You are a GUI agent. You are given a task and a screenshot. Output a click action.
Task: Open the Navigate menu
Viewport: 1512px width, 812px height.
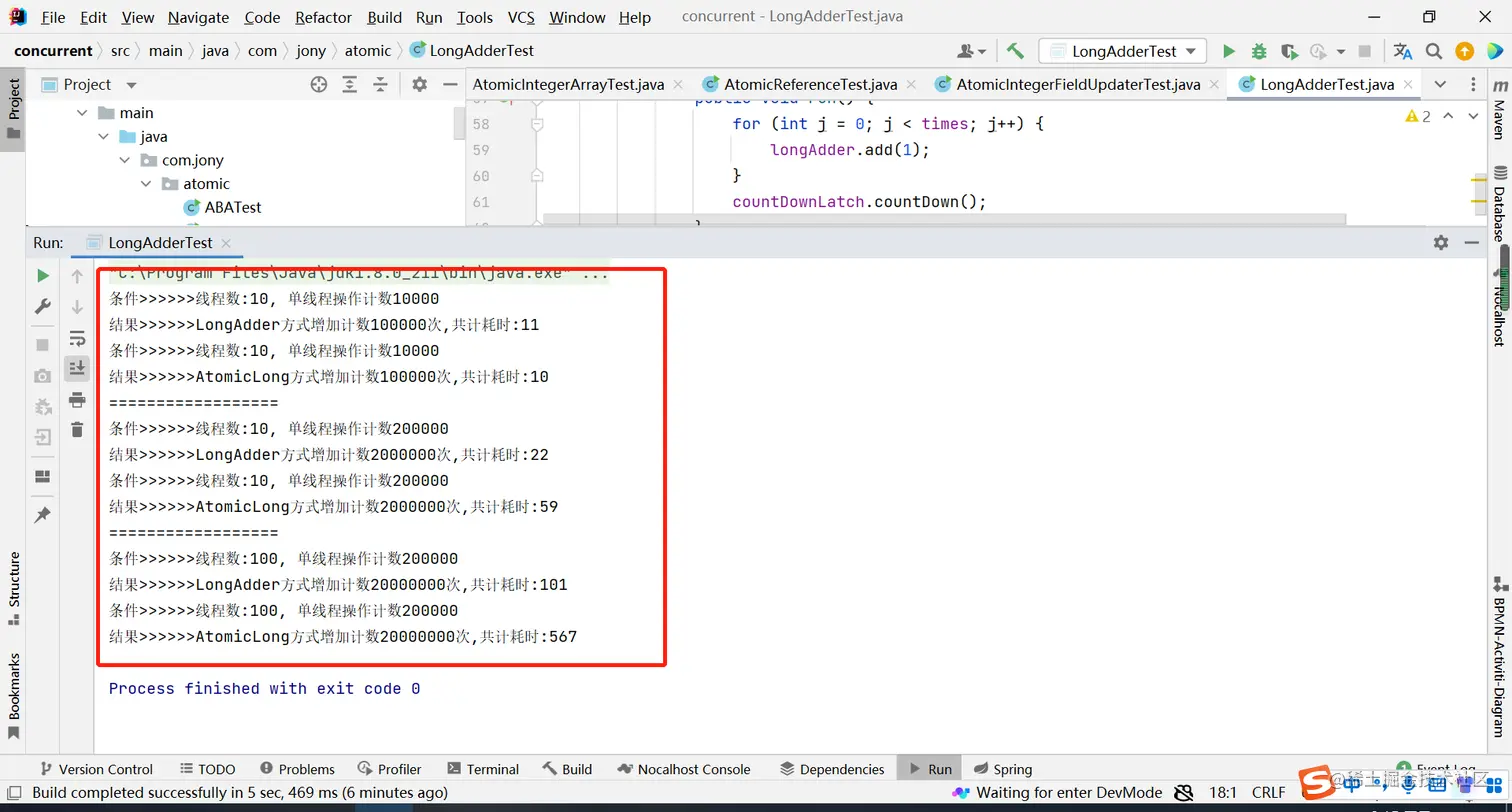198,17
